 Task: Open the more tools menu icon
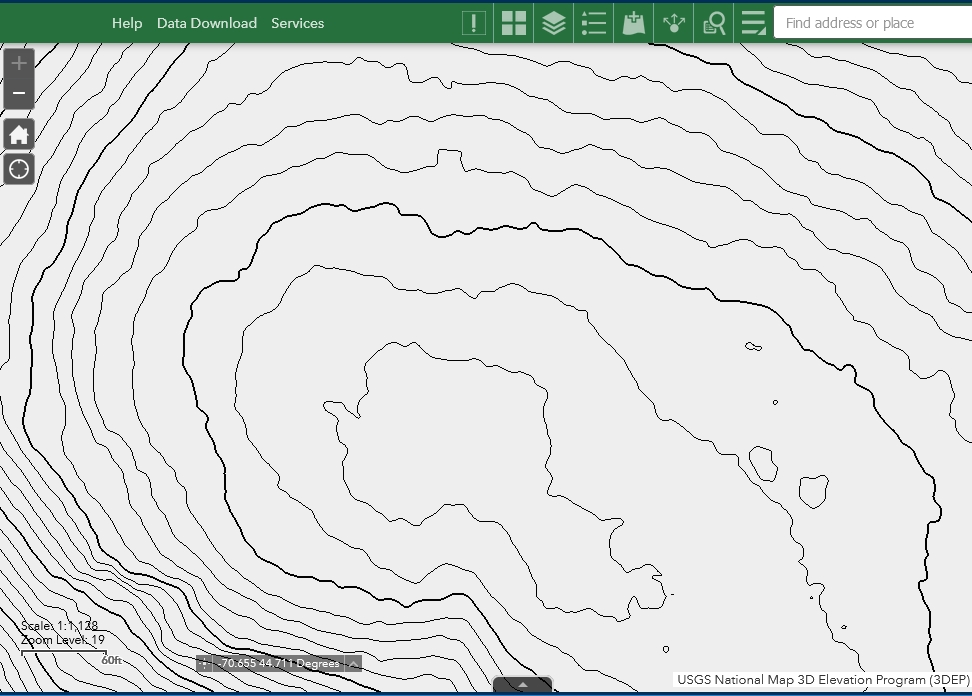[753, 23]
